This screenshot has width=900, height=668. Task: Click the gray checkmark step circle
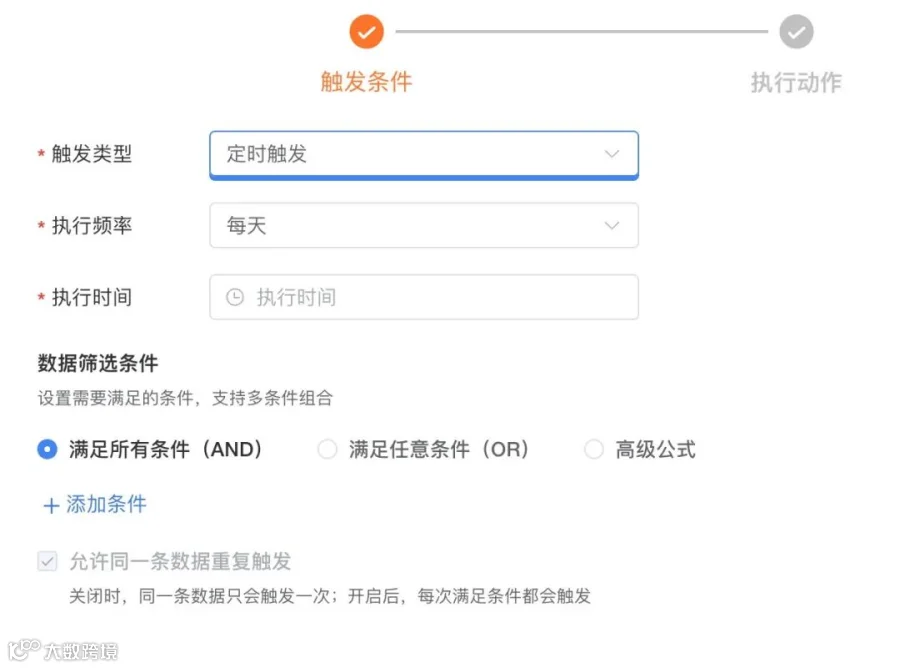pyautogui.click(x=796, y=32)
